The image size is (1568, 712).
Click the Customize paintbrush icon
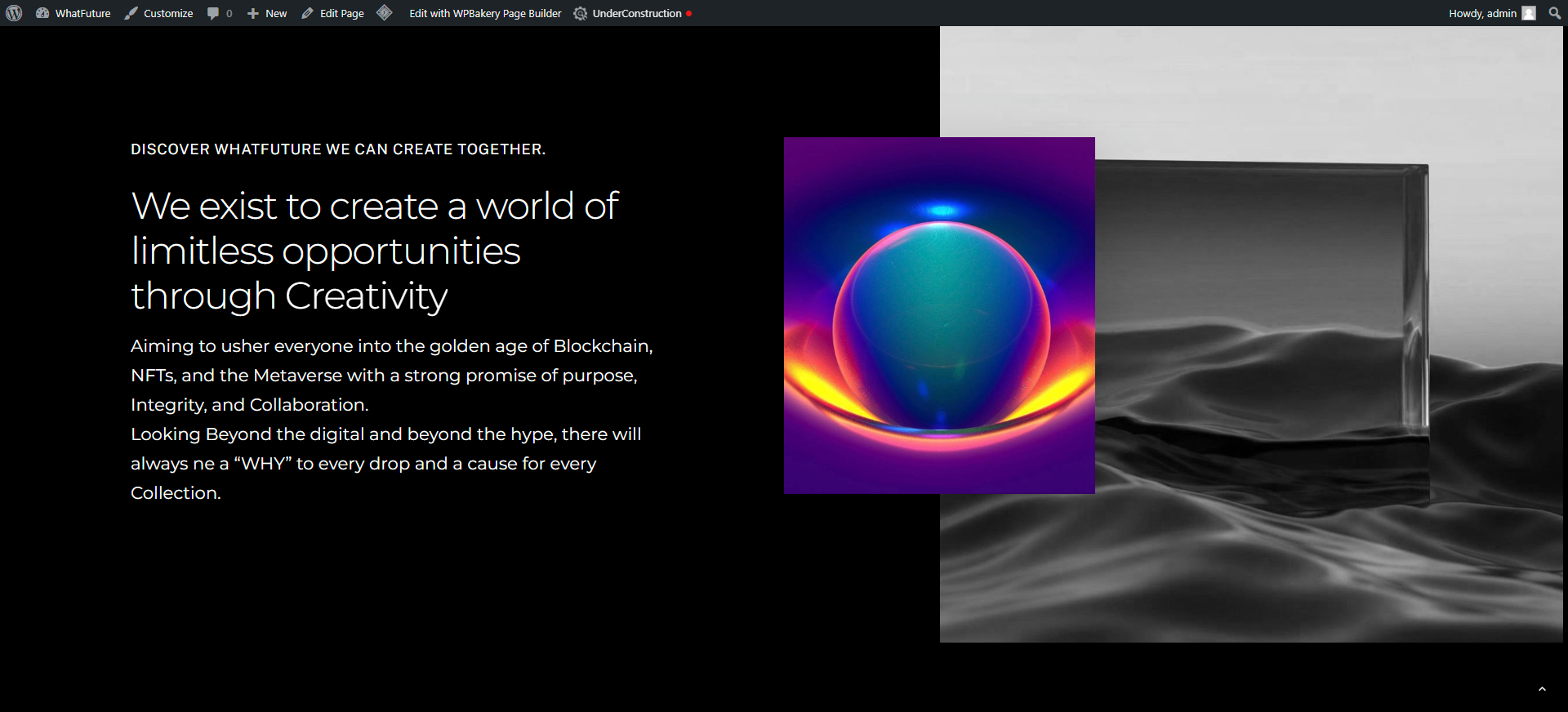[131, 13]
